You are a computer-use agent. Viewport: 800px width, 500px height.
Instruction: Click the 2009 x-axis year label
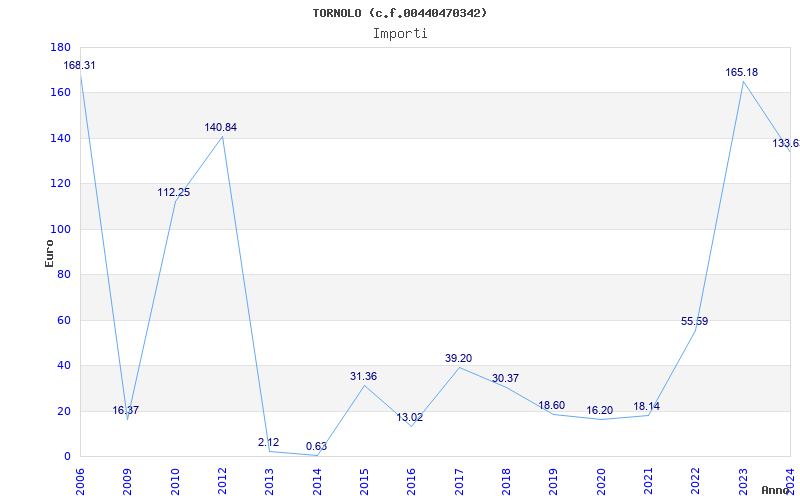click(128, 482)
